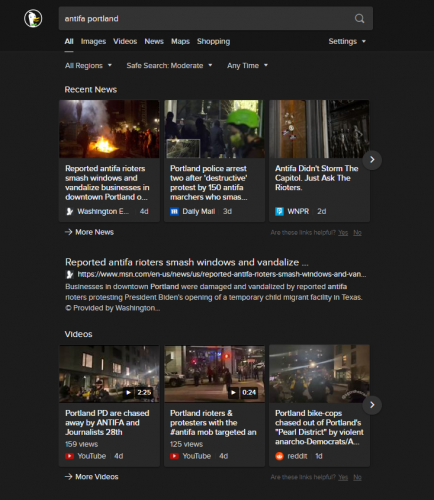434x500 pixels.
Task: Click the Daily Mail source icon
Action: (174, 211)
